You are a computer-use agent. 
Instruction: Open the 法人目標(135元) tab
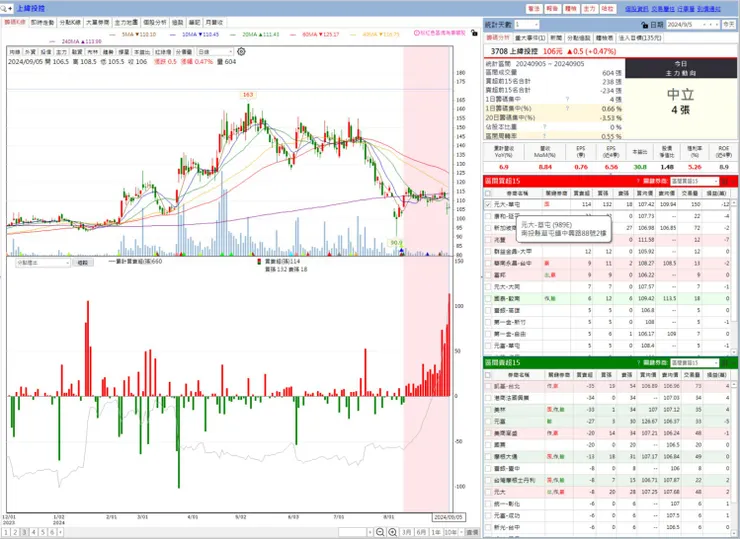click(640, 38)
